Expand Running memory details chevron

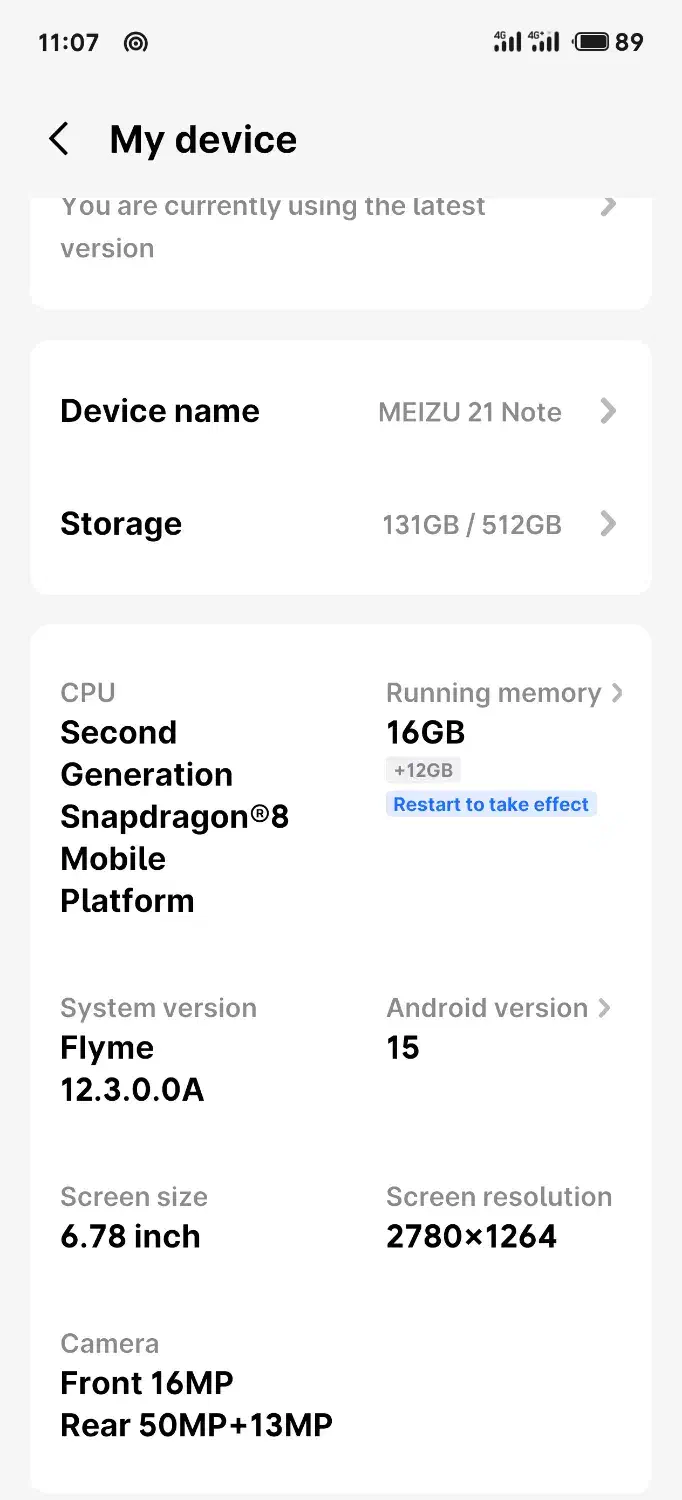pos(617,692)
